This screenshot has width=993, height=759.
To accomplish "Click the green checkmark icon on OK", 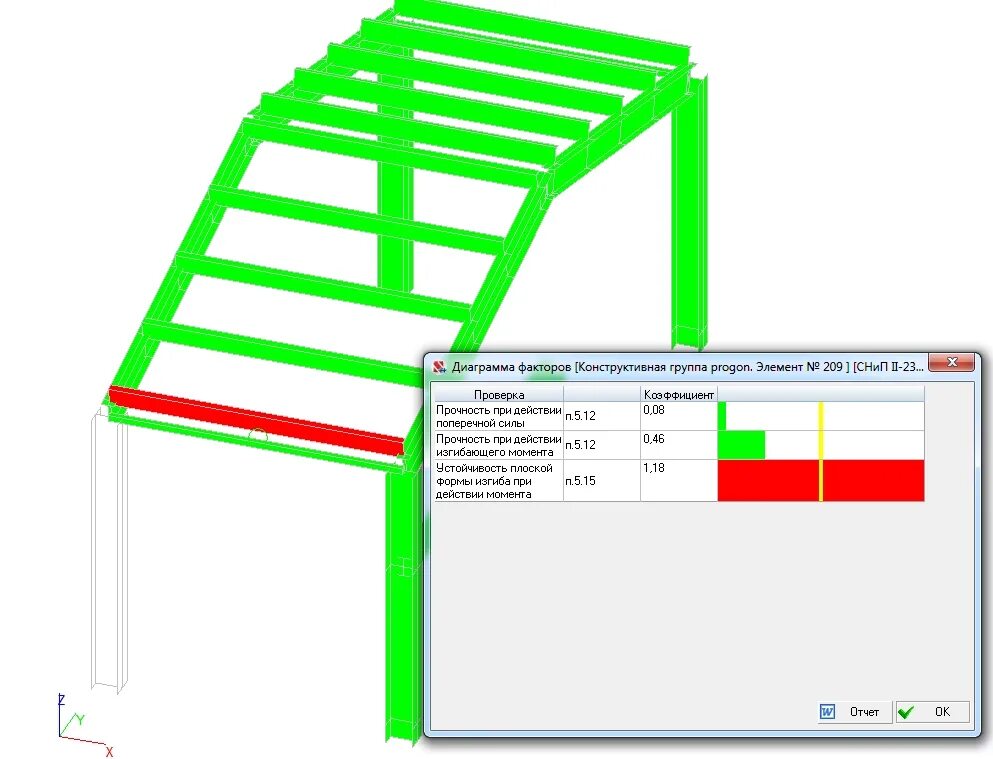I will point(906,712).
